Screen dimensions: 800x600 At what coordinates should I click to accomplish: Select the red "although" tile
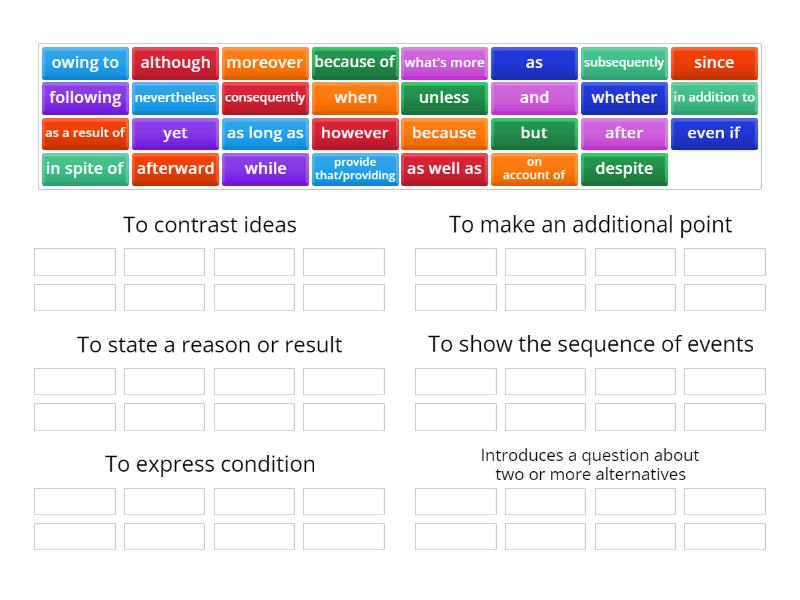pyautogui.click(x=175, y=63)
